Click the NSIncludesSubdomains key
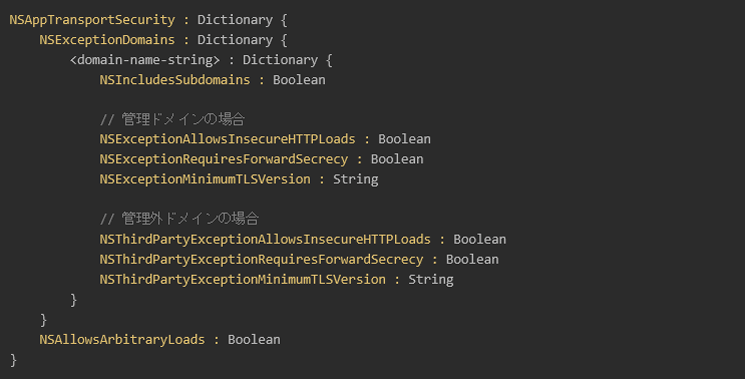Viewport: 745px width, 379px height. [175, 80]
